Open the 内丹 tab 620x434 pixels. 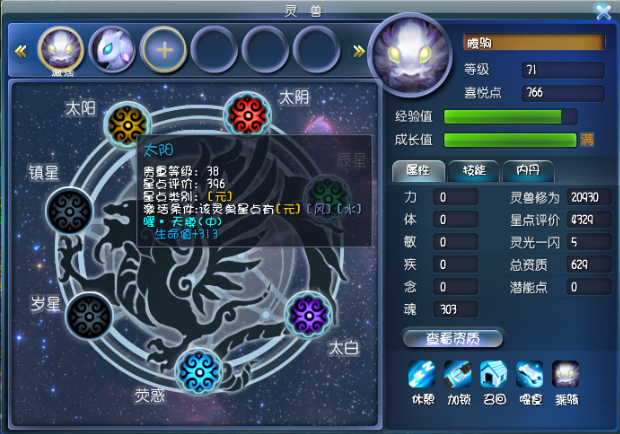(x=528, y=171)
